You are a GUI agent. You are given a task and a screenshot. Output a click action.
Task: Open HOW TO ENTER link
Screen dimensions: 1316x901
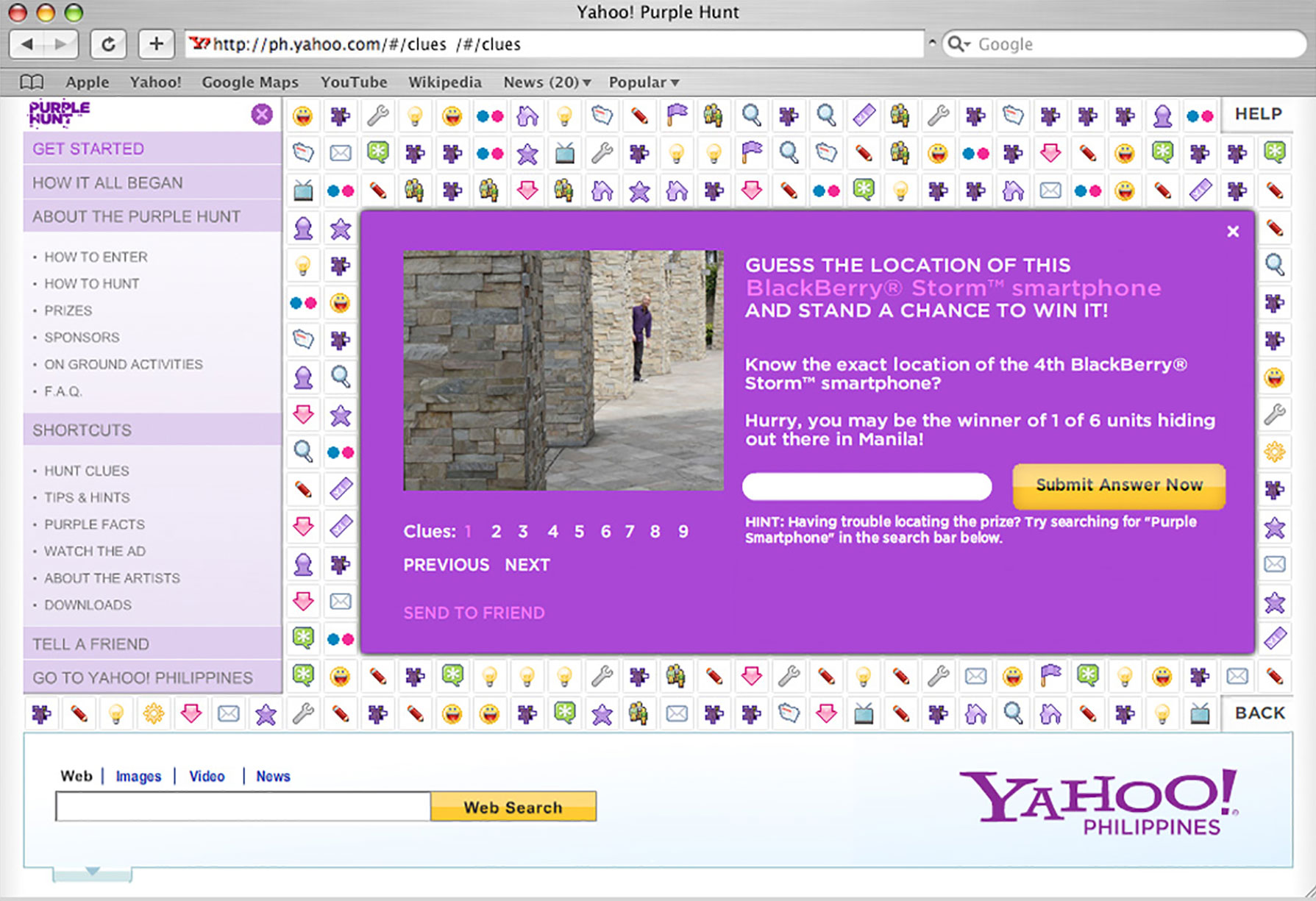coord(96,257)
